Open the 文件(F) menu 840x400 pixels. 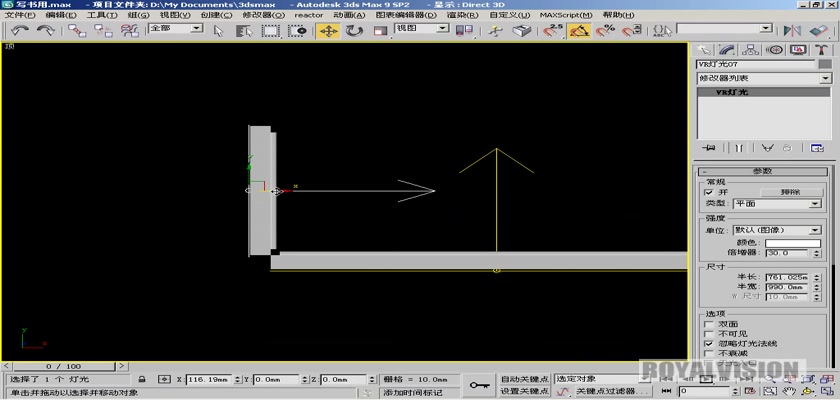tap(20, 15)
